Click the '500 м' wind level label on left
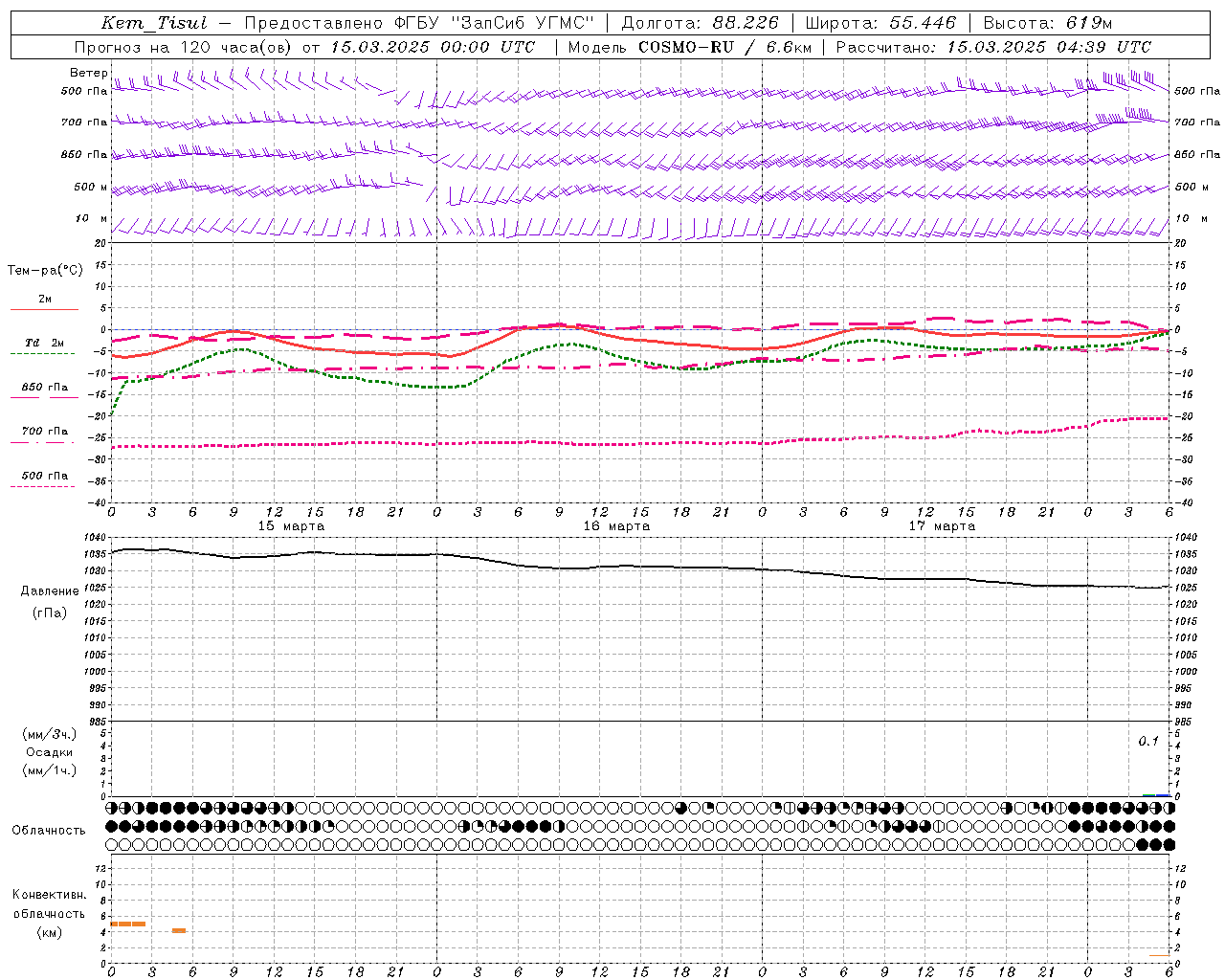Viewport: 1225px width, 980px height. 90,187
